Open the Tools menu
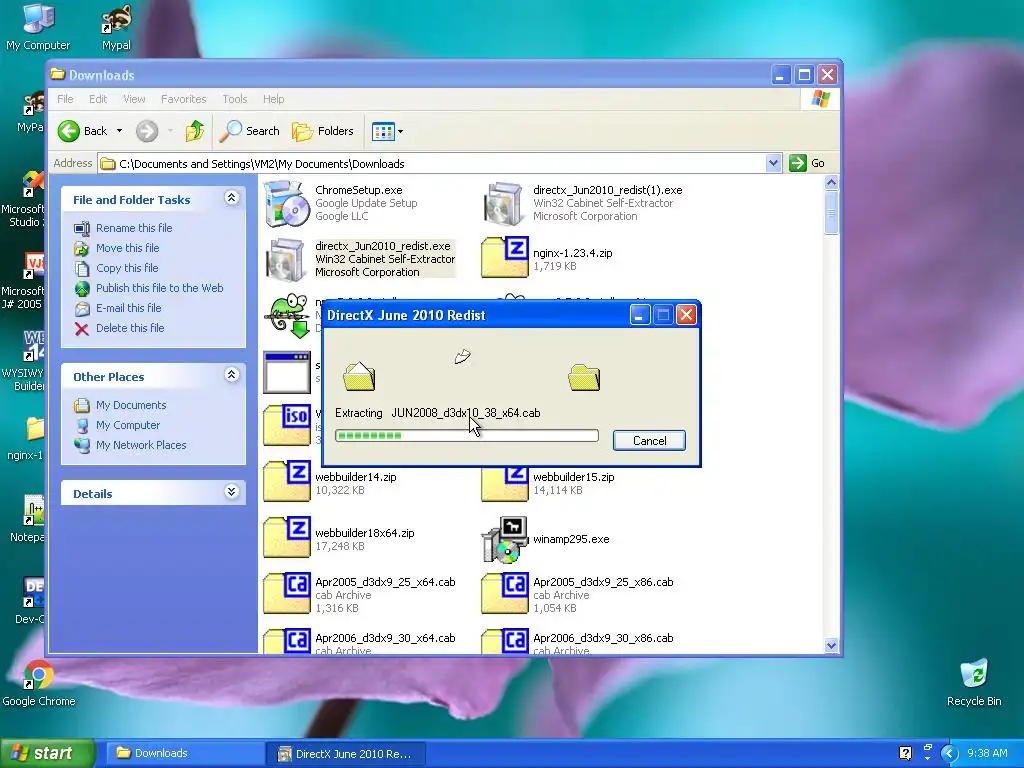The image size is (1024, 768). [x=234, y=99]
